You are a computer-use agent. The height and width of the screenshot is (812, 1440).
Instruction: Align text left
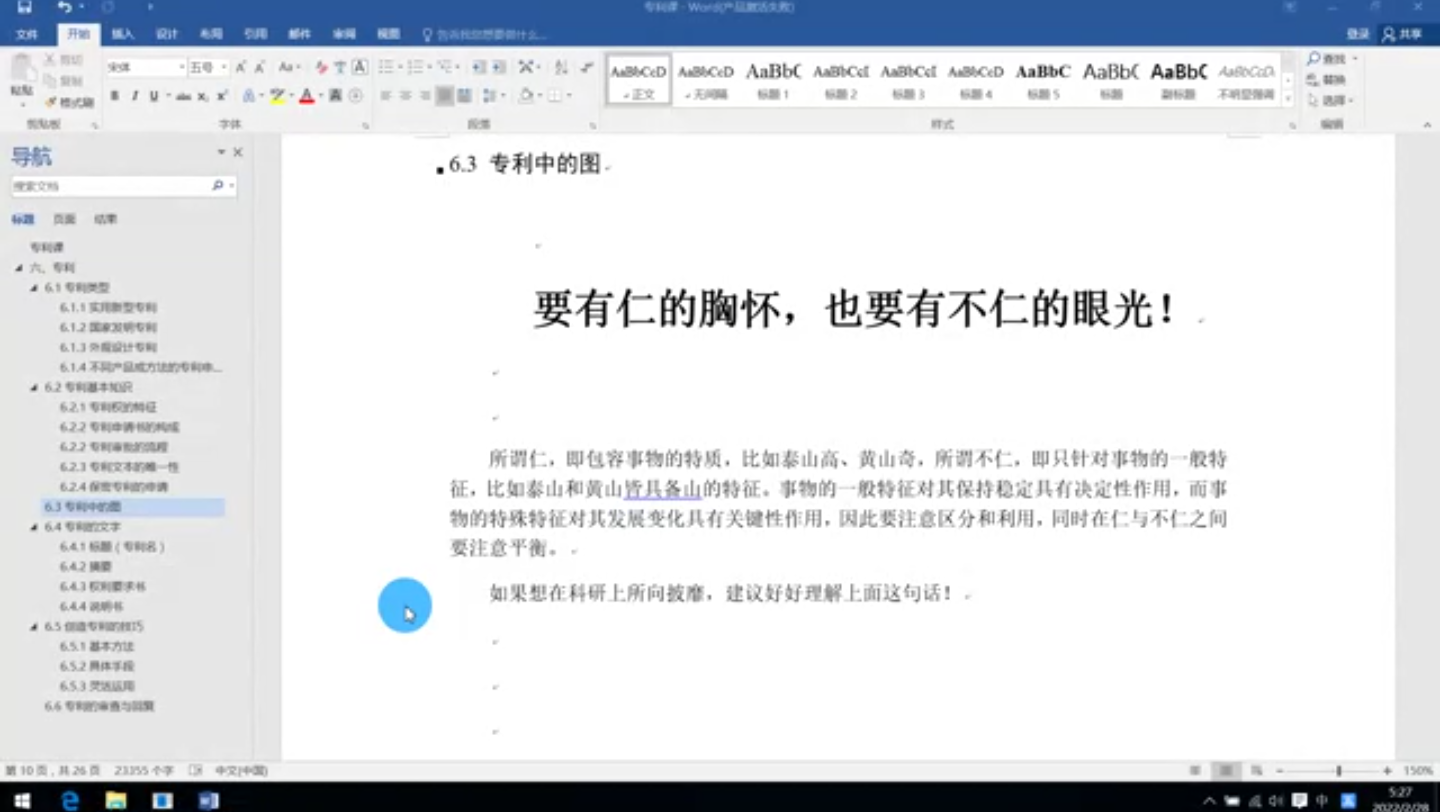[386, 96]
